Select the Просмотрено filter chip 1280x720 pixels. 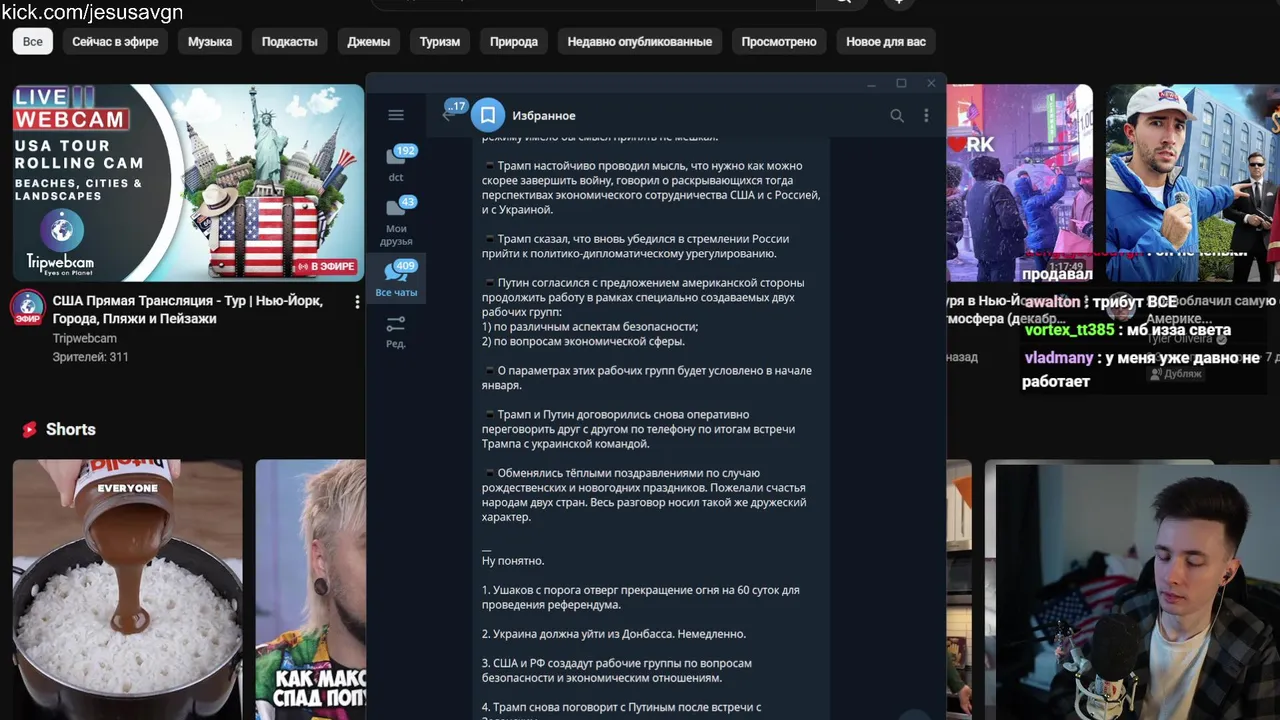tap(779, 41)
